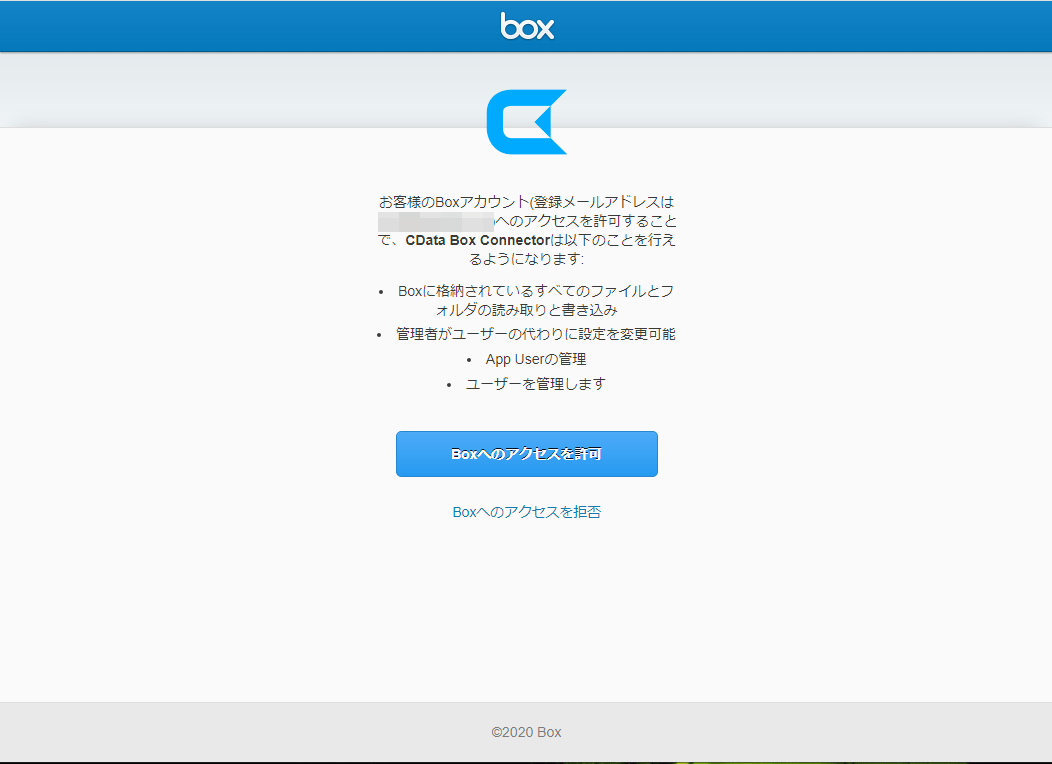This screenshot has height=764, width=1052.
Task: Click the 'ユーザーを管理します' permission item
Action: click(535, 384)
